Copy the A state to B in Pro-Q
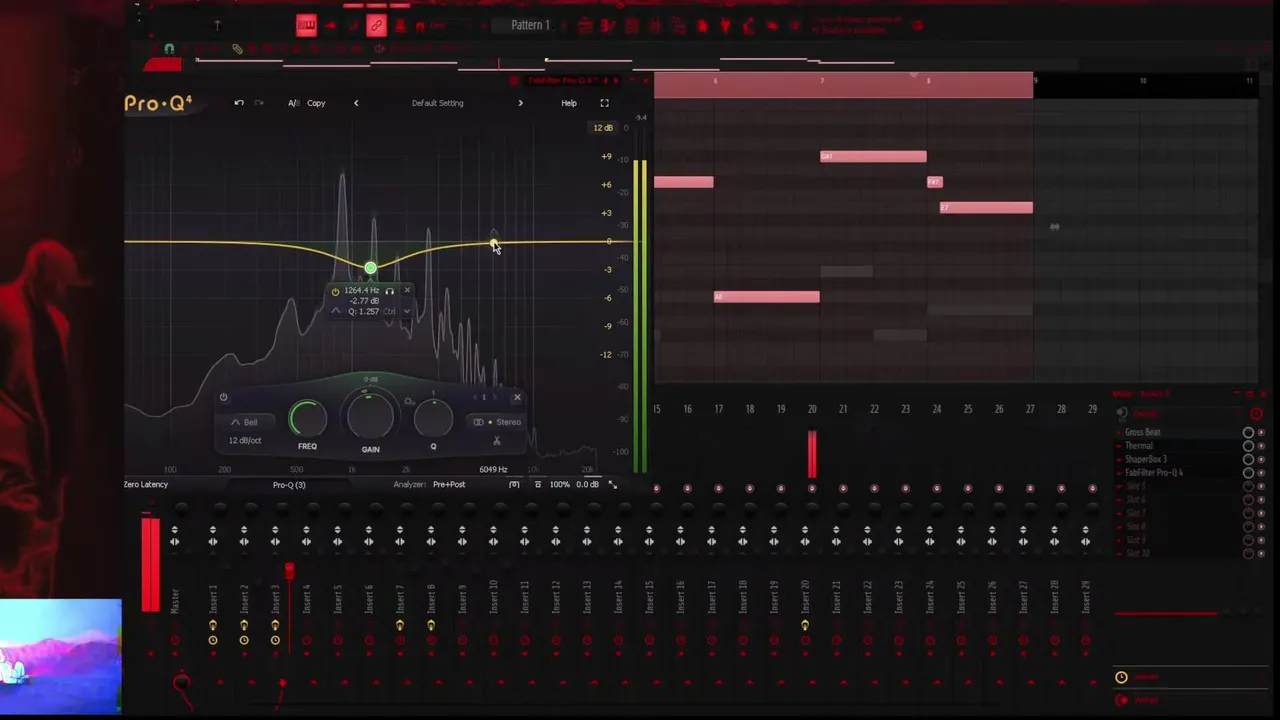Viewport: 1280px width, 720px height. pos(316,103)
